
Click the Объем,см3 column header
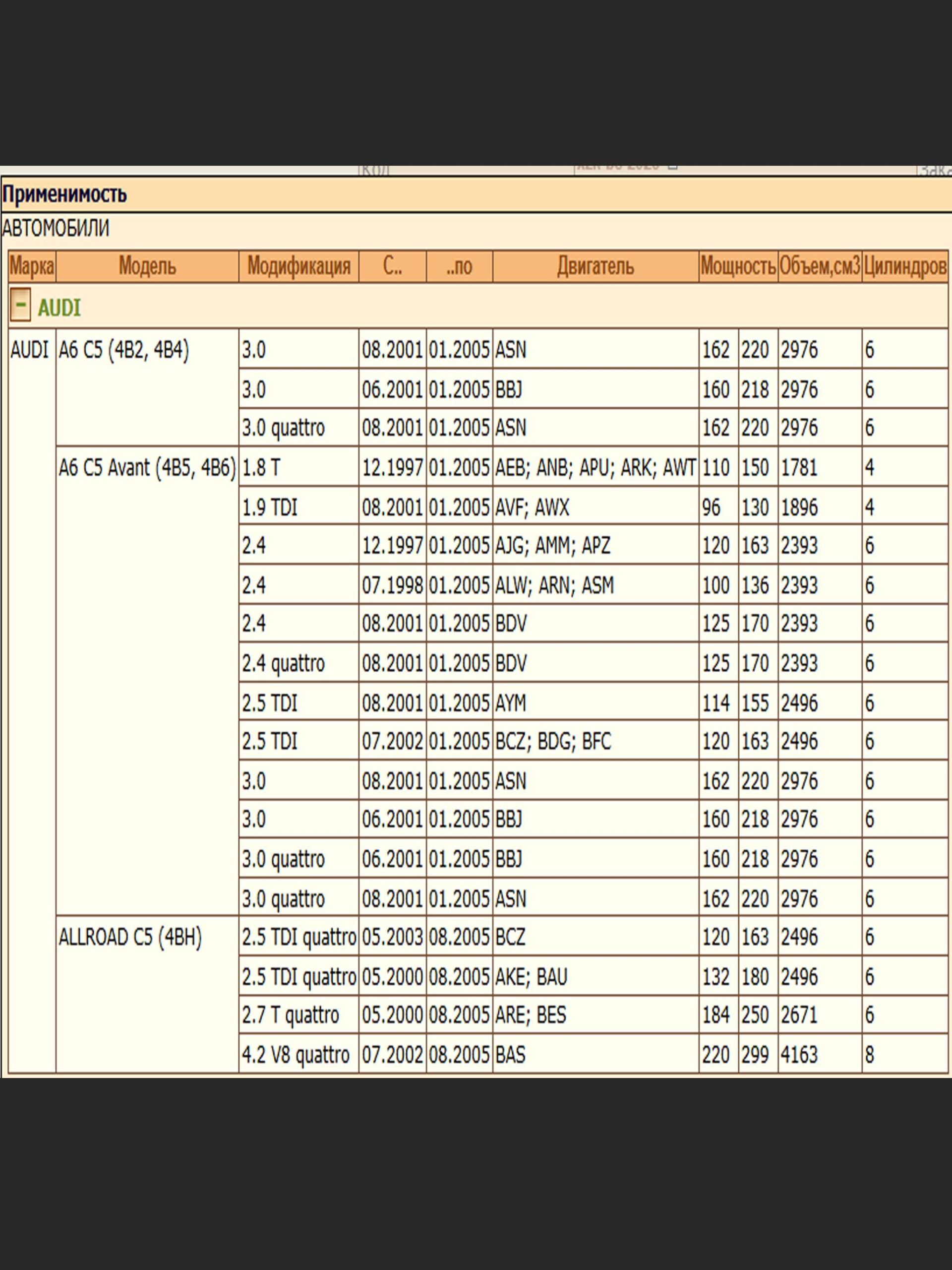[x=820, y=266]
